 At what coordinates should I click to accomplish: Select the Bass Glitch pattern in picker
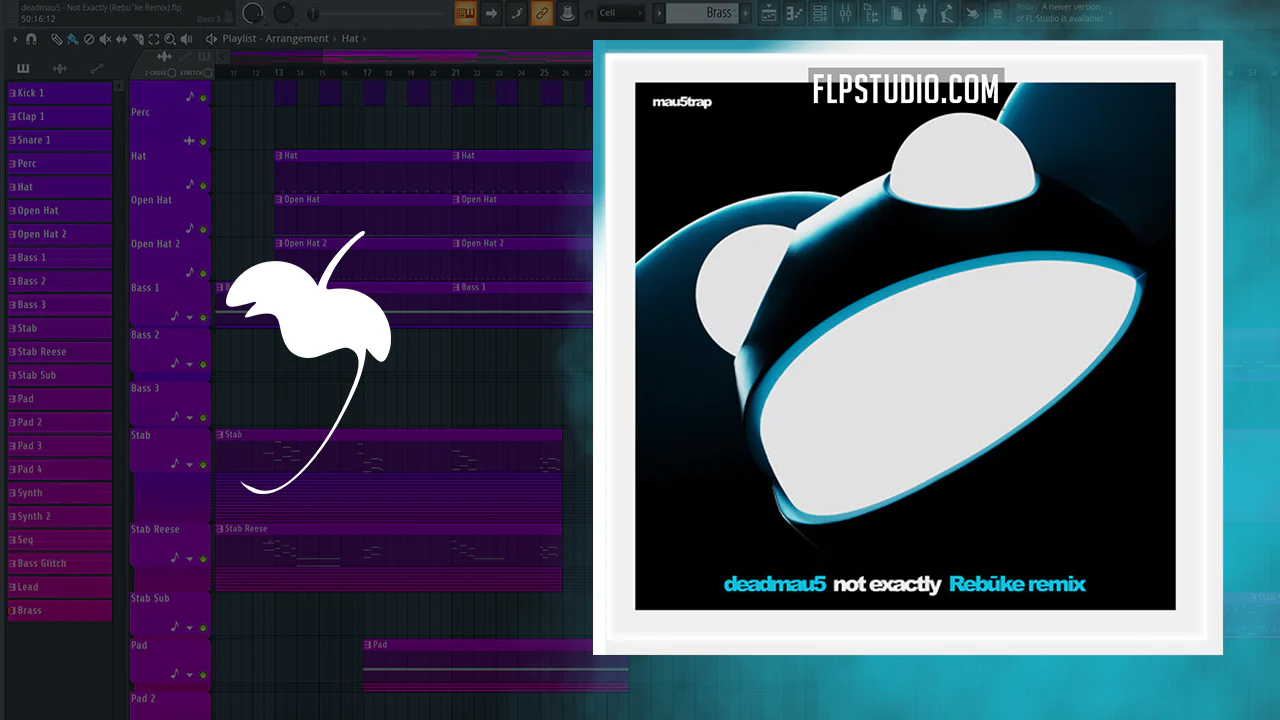(x=60, y=563)
